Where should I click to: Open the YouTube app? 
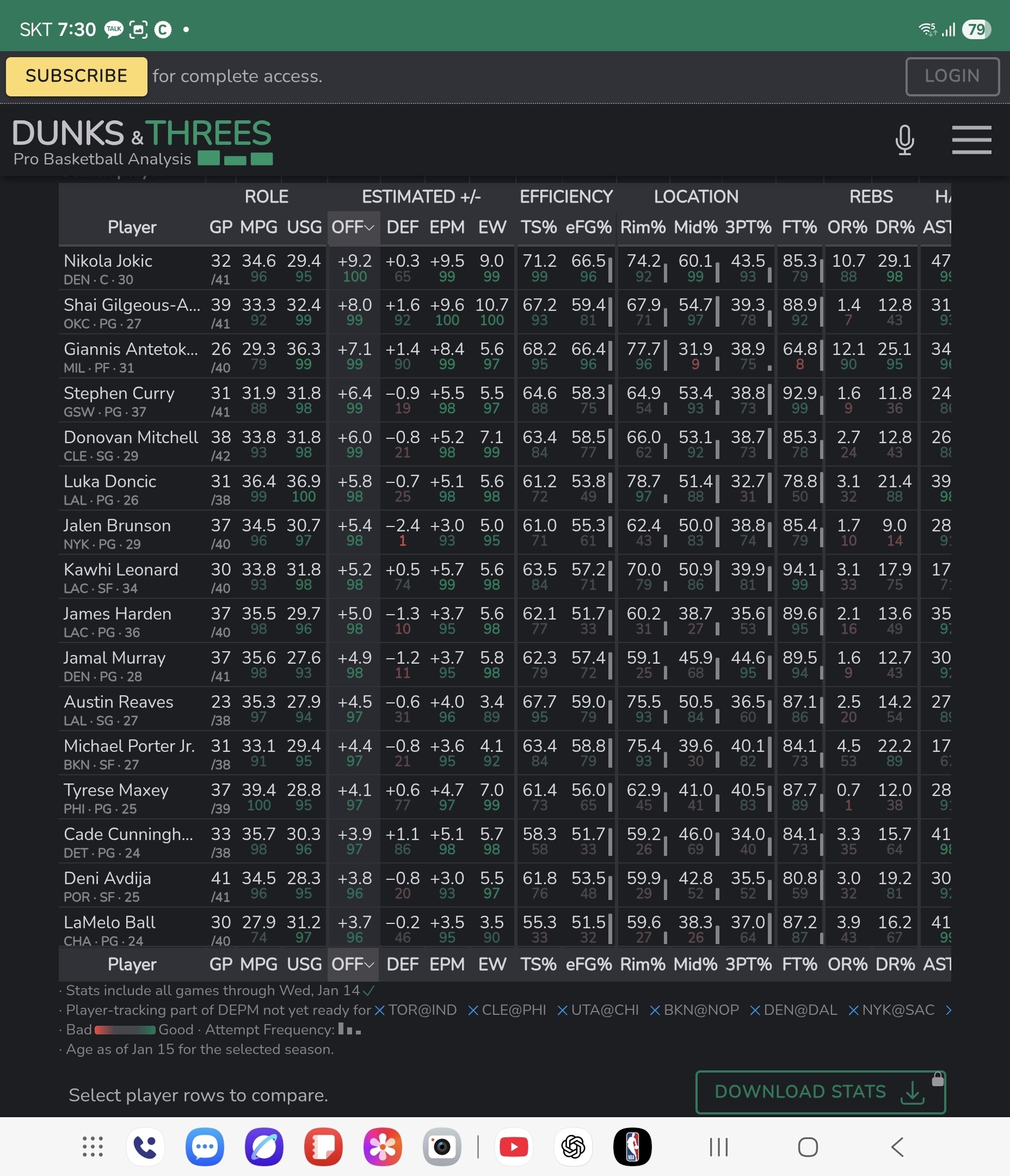click(514, 1147)
